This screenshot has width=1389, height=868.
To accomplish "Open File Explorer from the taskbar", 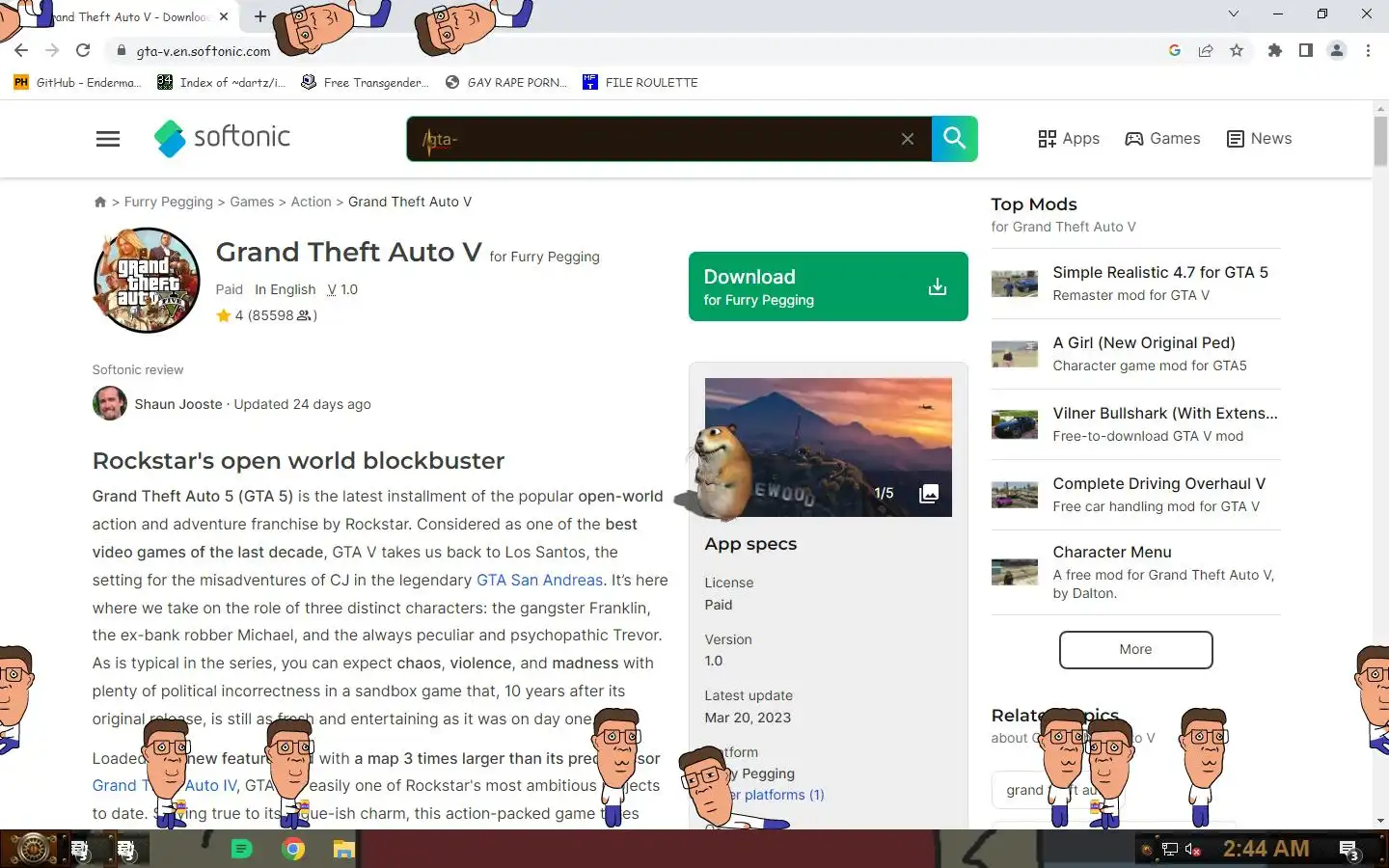I will tap(343, 849).
